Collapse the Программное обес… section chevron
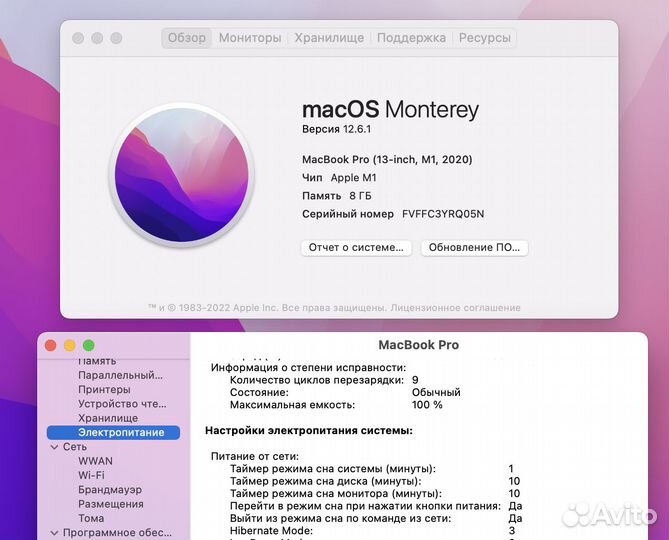The image size is (669, 540). (x=54, y=533)
